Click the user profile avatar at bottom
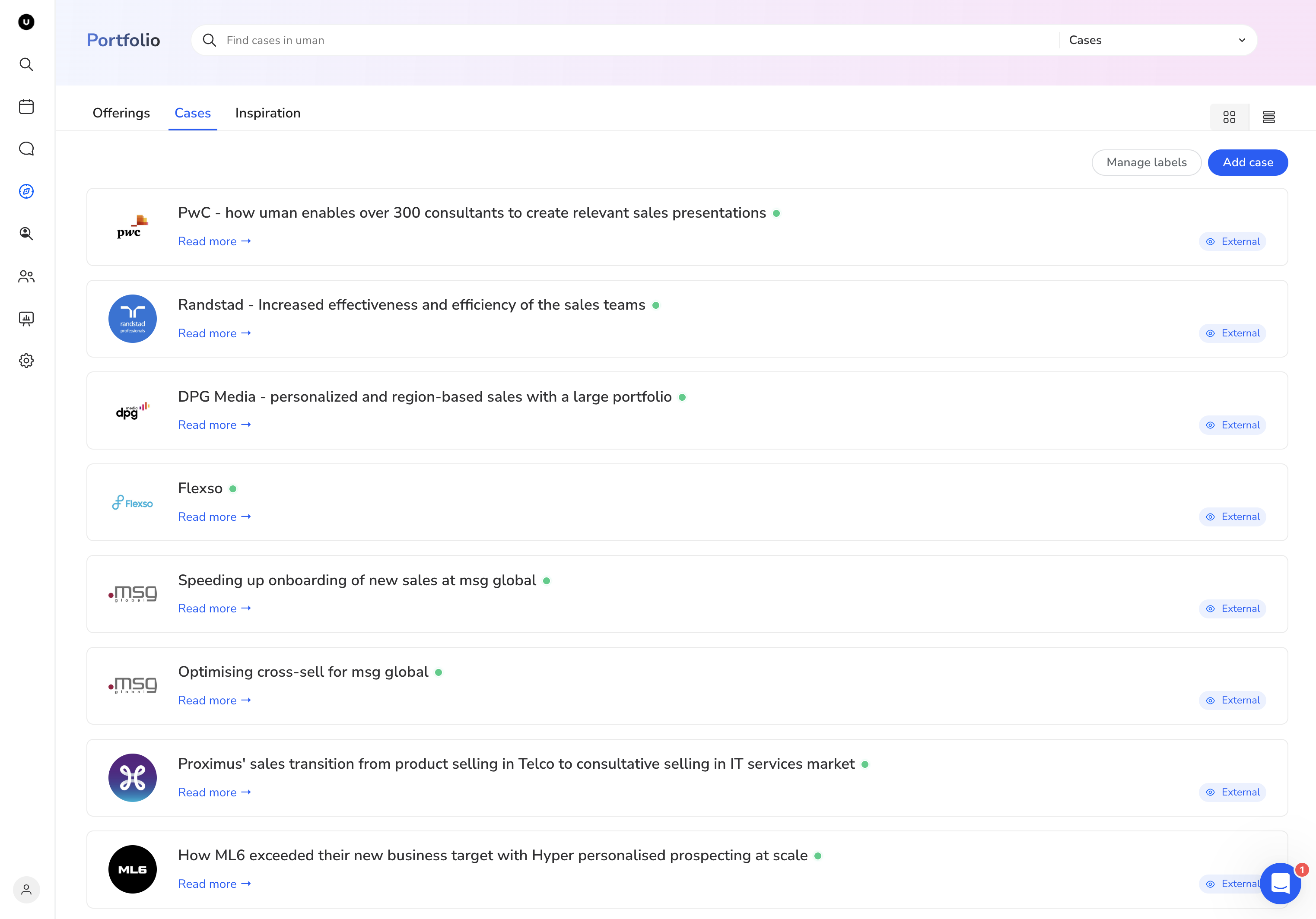The height and width of the screenshot is (919, 1316). coord(26,889)
